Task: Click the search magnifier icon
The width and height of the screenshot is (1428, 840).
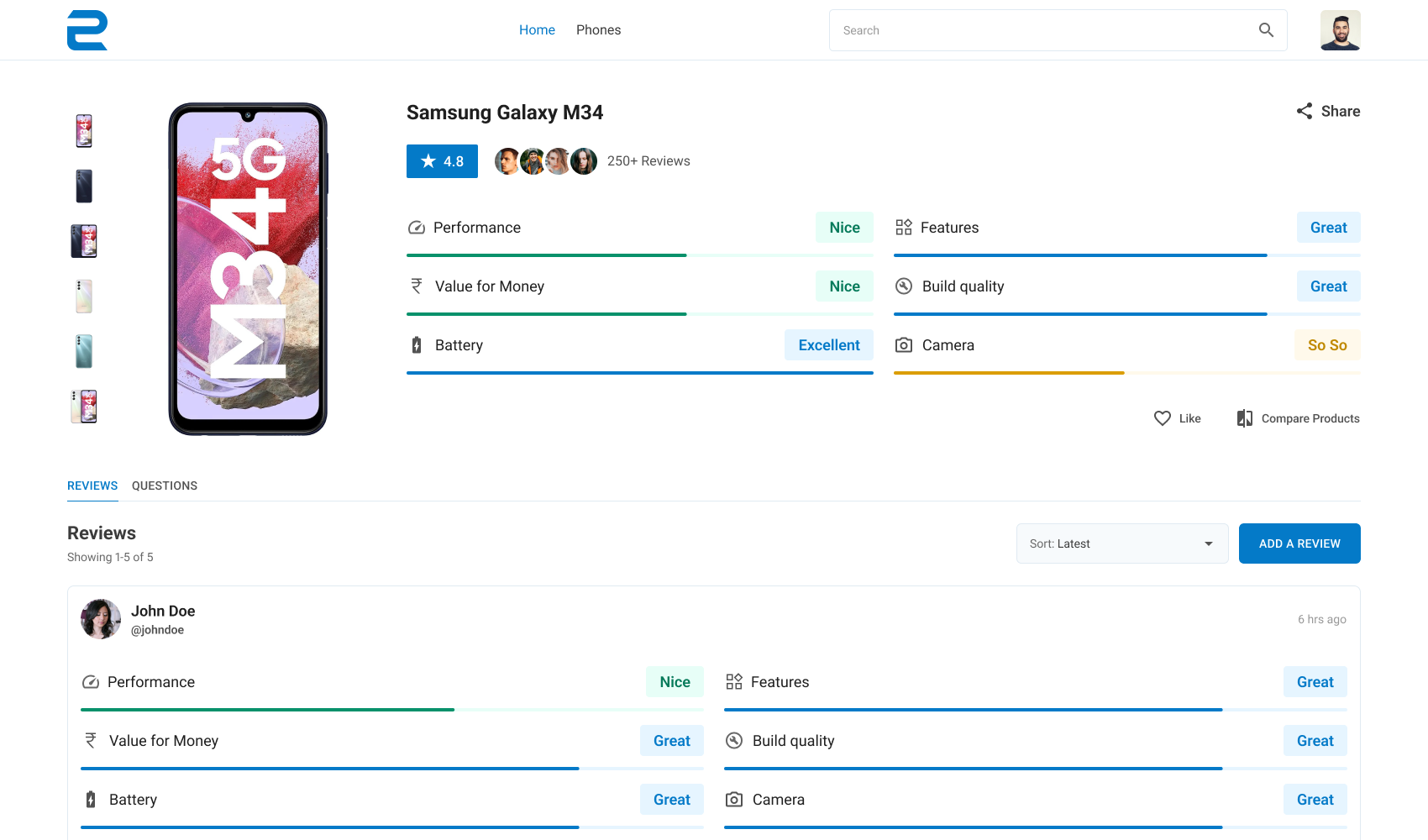Action: 1266,30
